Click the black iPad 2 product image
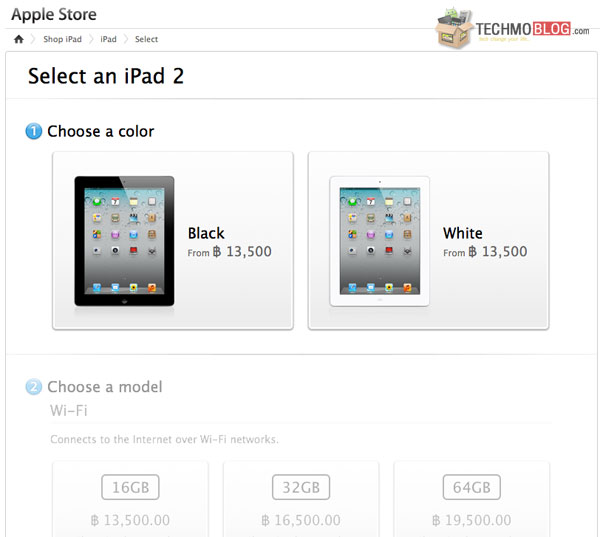600x537 pixels. pos(124,241)
